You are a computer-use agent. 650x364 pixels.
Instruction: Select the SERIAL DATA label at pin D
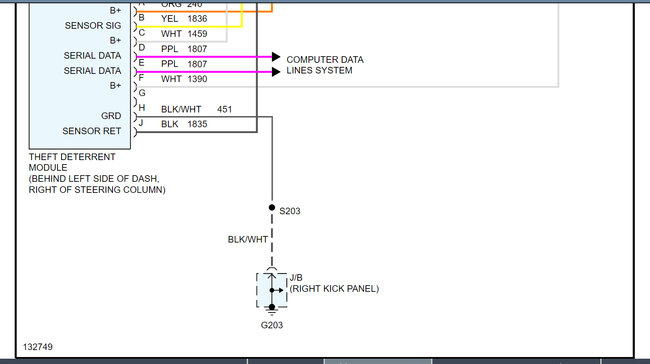[92, 56]
